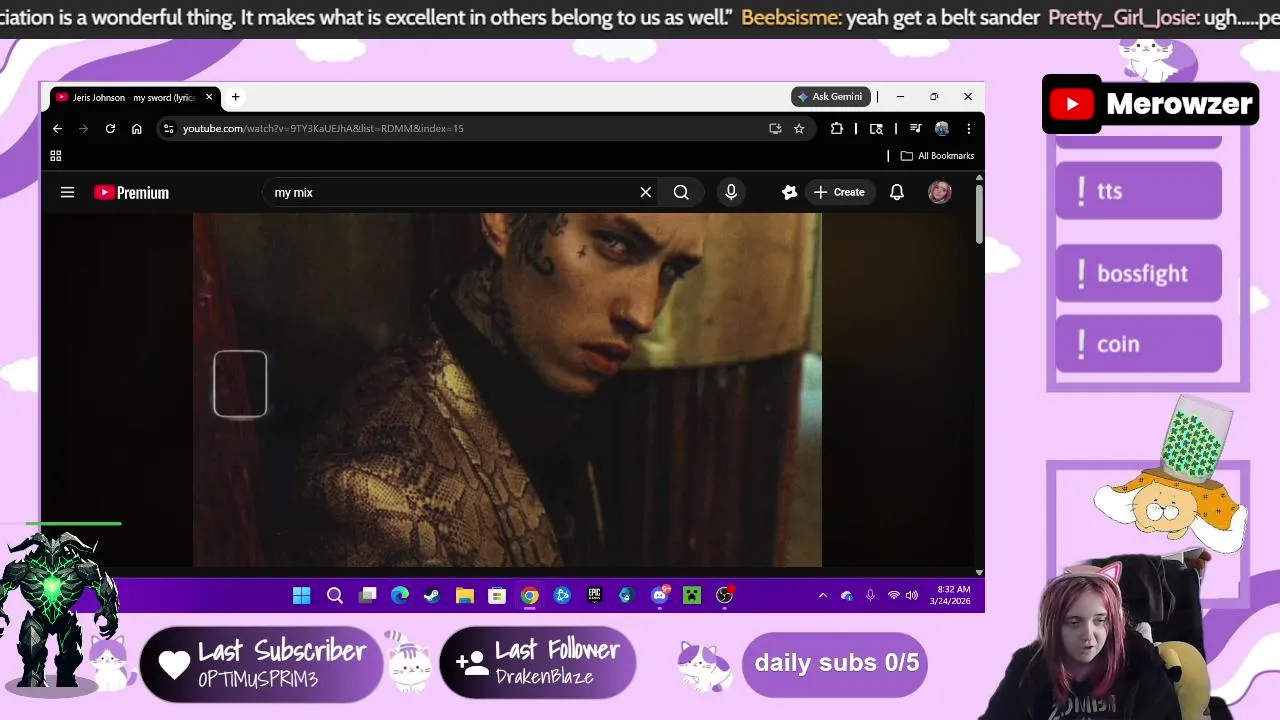Open the Chrome apps grid shortcut
The image size is (1280, 720).
pyautogui.click(x=56, y=156)
